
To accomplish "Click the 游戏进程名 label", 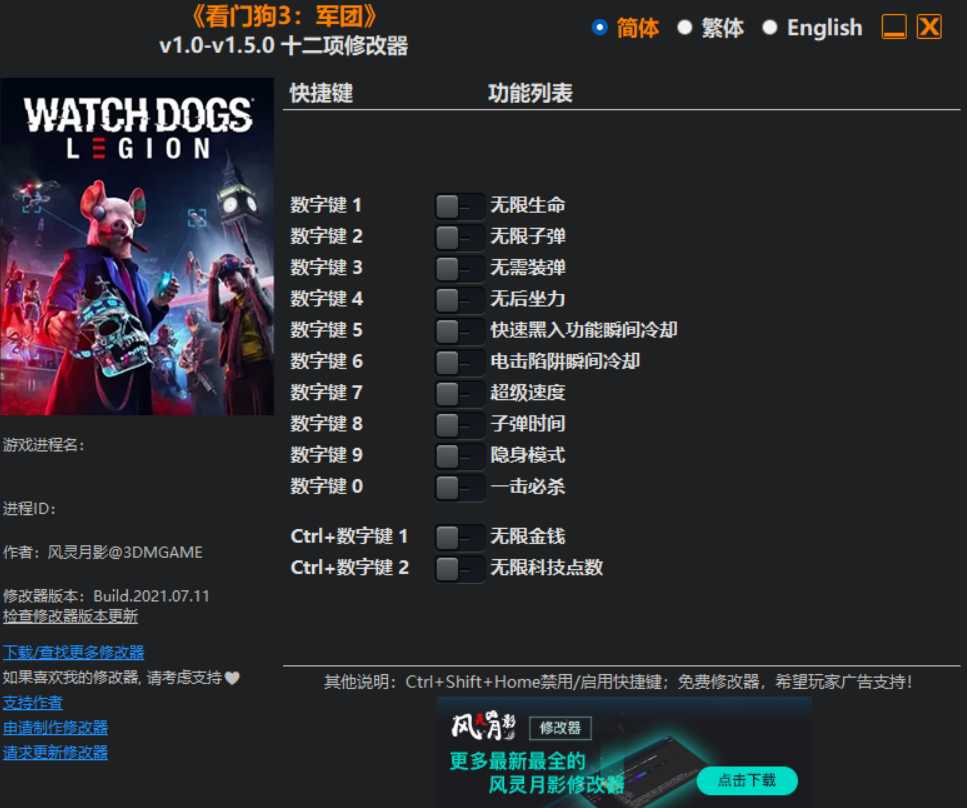I will [x=43, y=445].
